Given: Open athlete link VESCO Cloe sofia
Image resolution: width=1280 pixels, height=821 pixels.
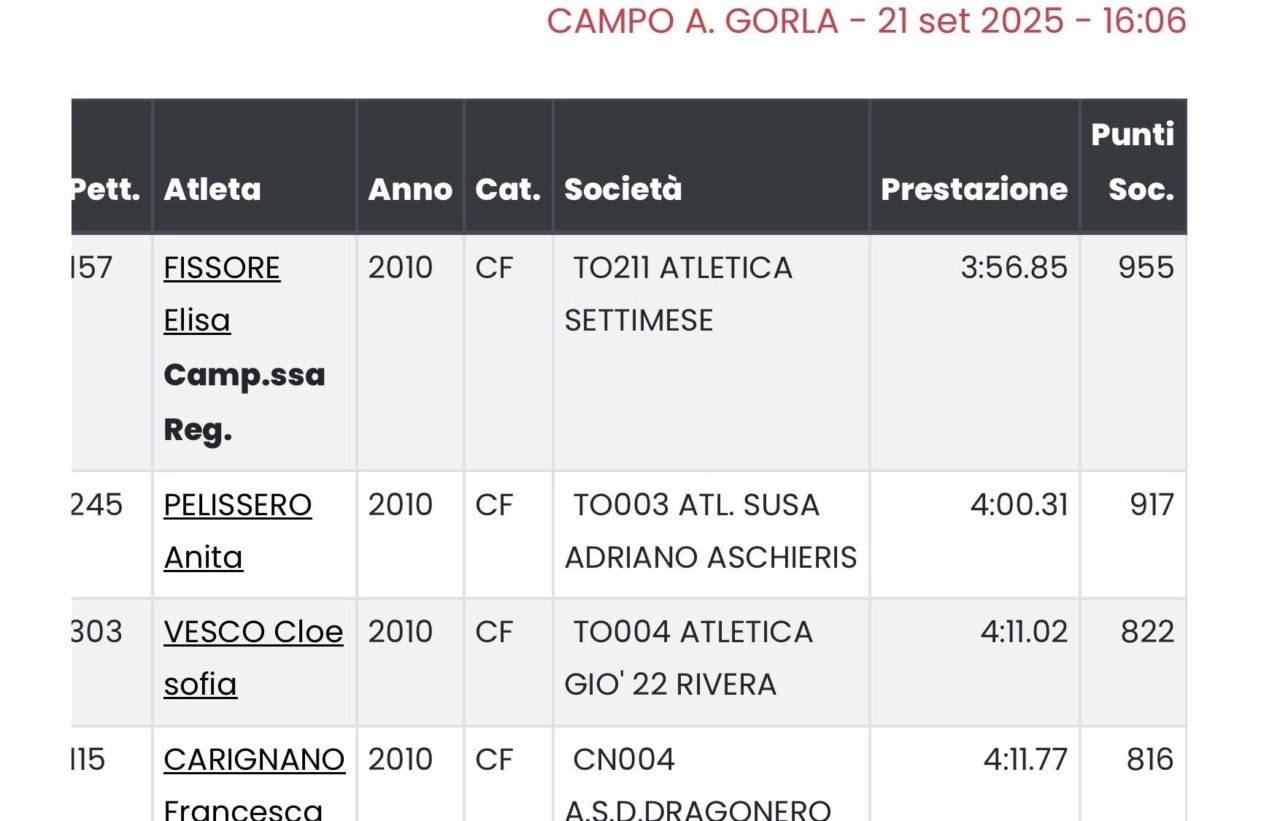Looking at the screenshot, I should click(252, 632).
